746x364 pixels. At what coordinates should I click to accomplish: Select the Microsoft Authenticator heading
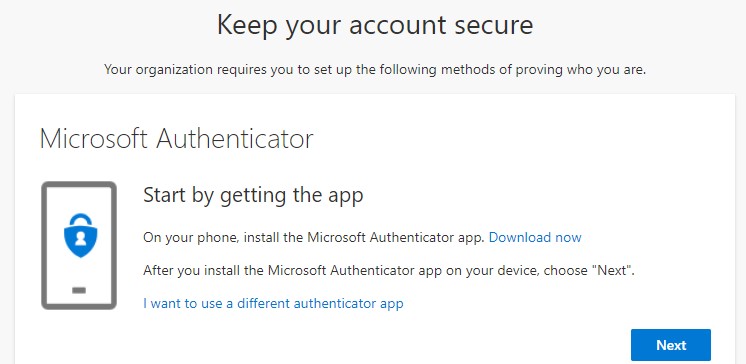pyautogui.click(x=177, y=139)
